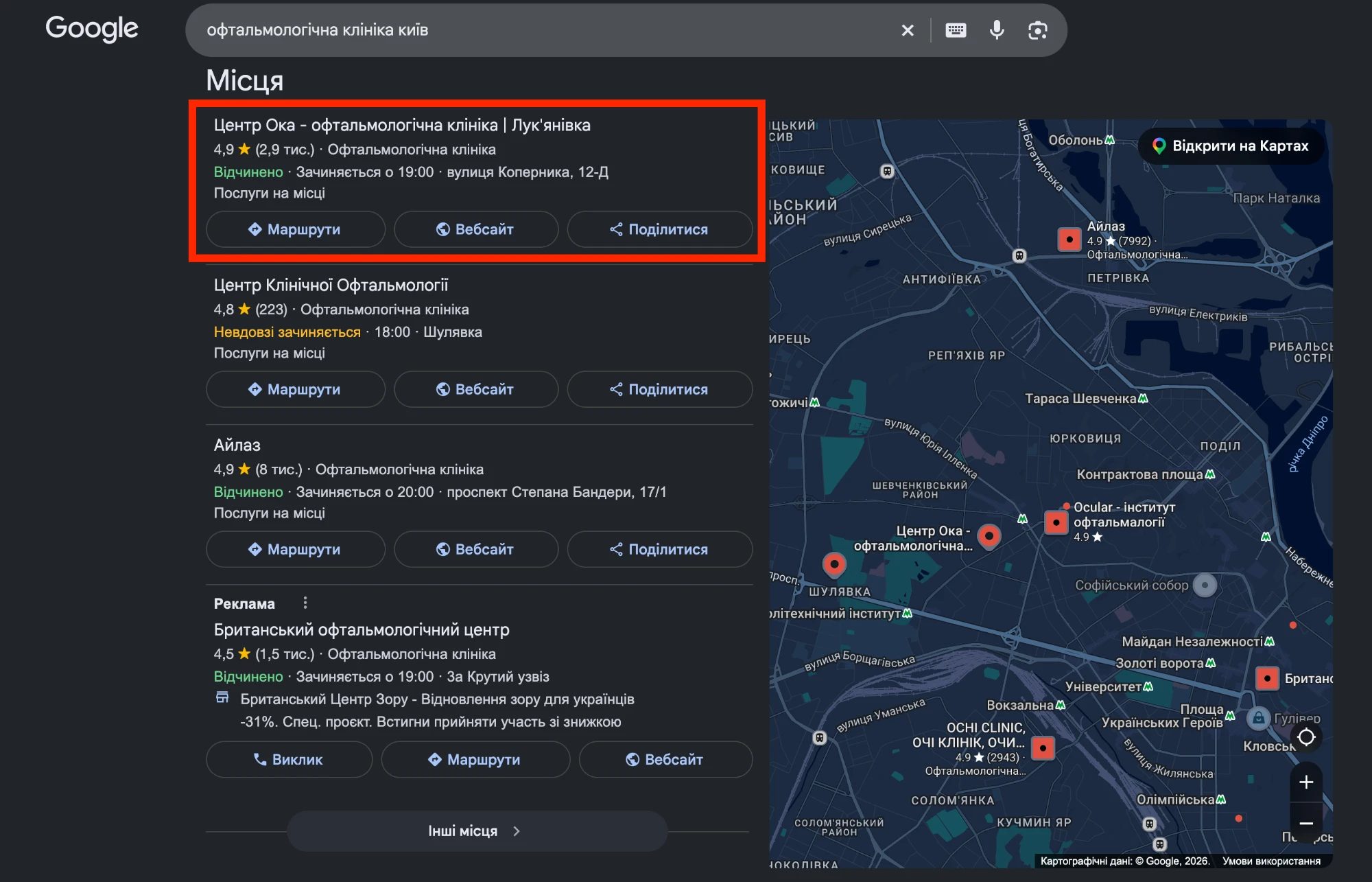Viewport: 1372px width, 882px height.
Task: Click the Британський center marker on map
Action: [x=1267, y=678]
